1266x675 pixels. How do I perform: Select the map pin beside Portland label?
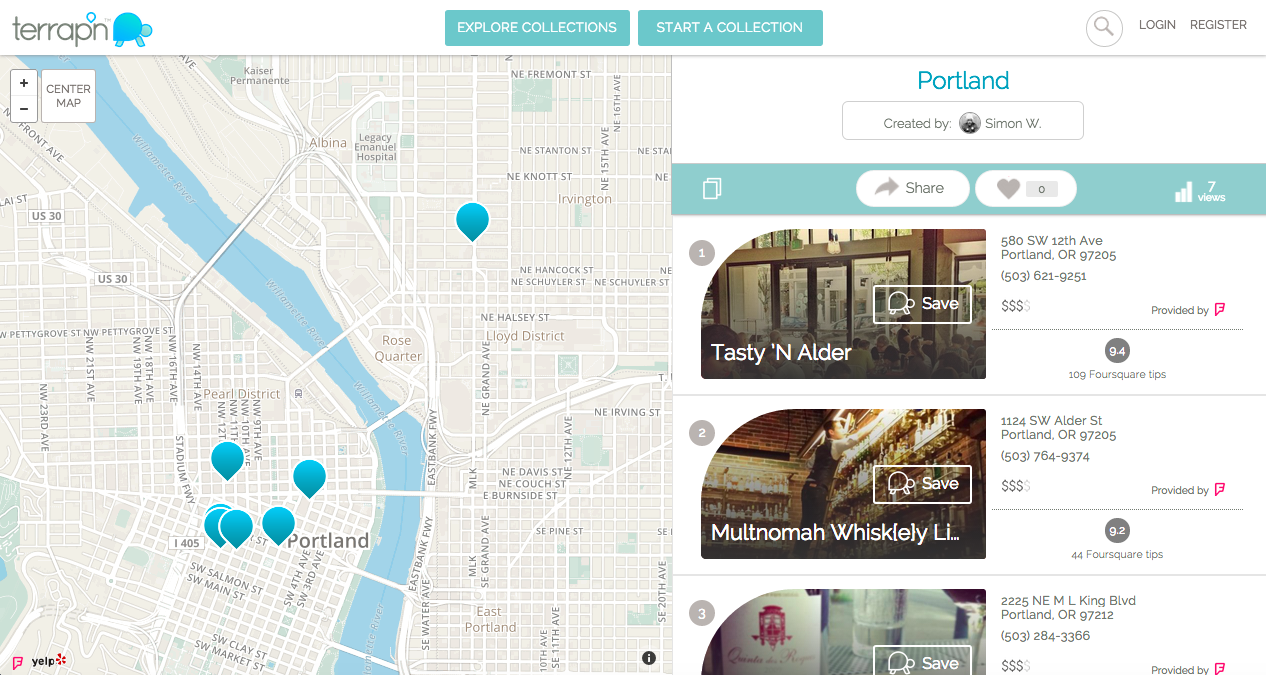tap(278, 524)
